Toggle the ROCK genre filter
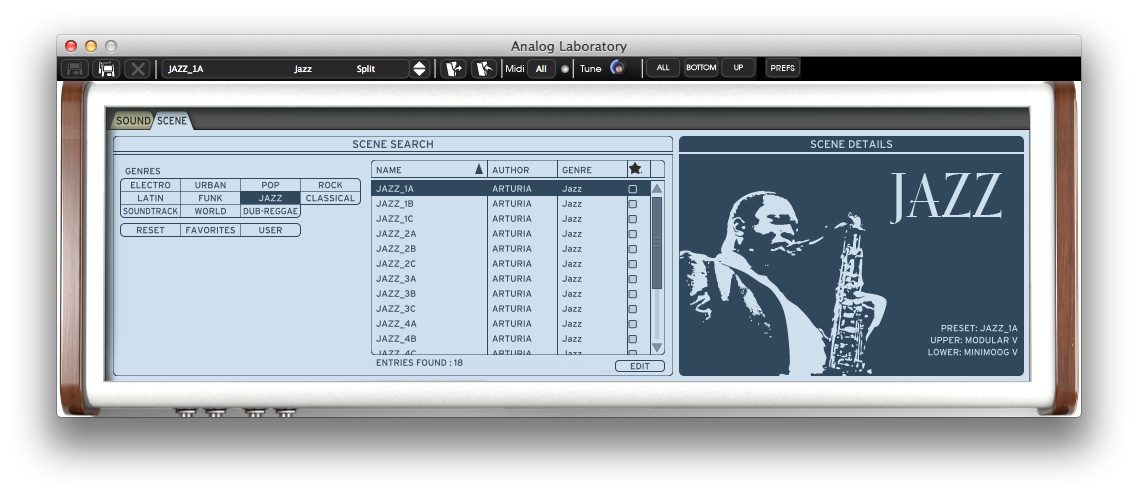The image size is (1138, 496). 330,185
